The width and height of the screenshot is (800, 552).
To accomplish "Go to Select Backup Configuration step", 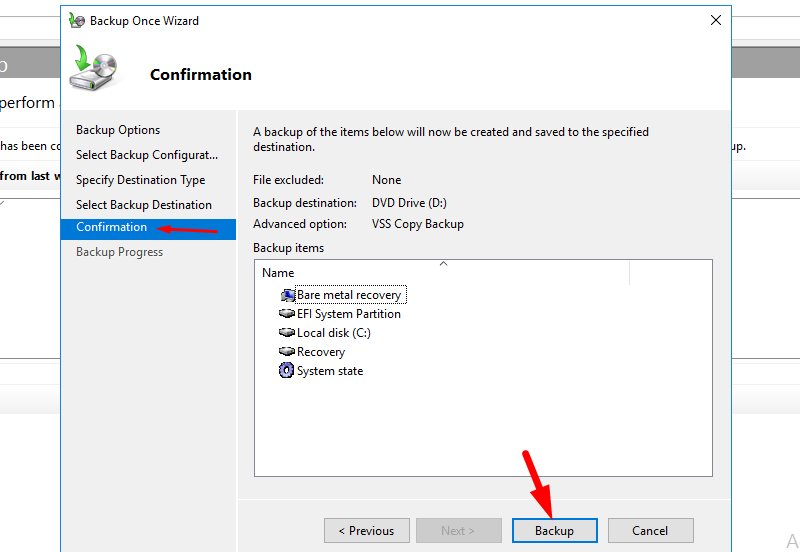I will (147, 155).
